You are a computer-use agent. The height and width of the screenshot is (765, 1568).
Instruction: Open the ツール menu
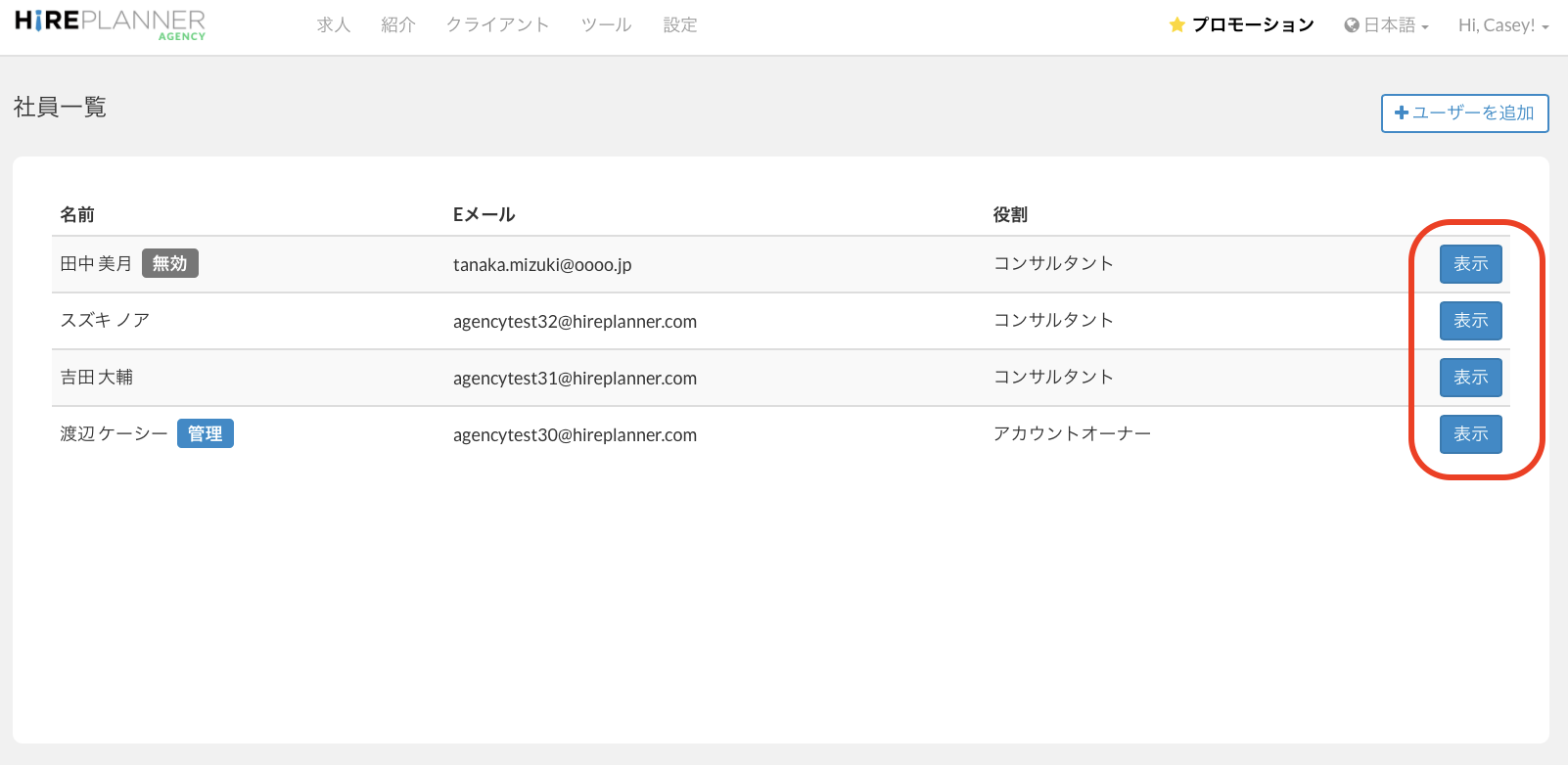606,25
